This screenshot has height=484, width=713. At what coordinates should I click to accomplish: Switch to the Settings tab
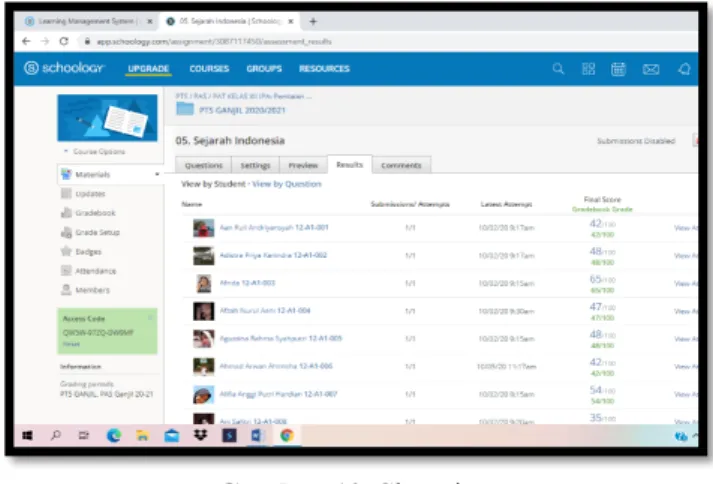click(x=255, y=165)
